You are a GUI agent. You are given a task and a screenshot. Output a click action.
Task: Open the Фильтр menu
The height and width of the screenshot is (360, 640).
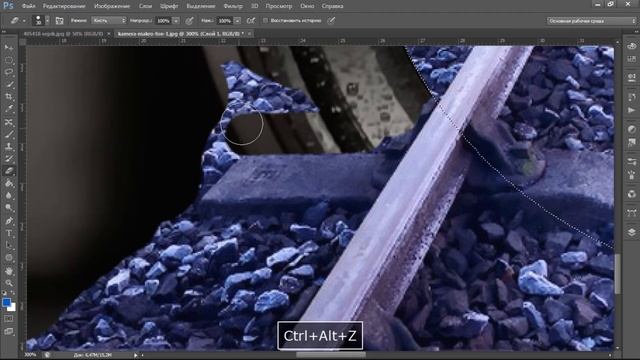(x=233, y=6)
